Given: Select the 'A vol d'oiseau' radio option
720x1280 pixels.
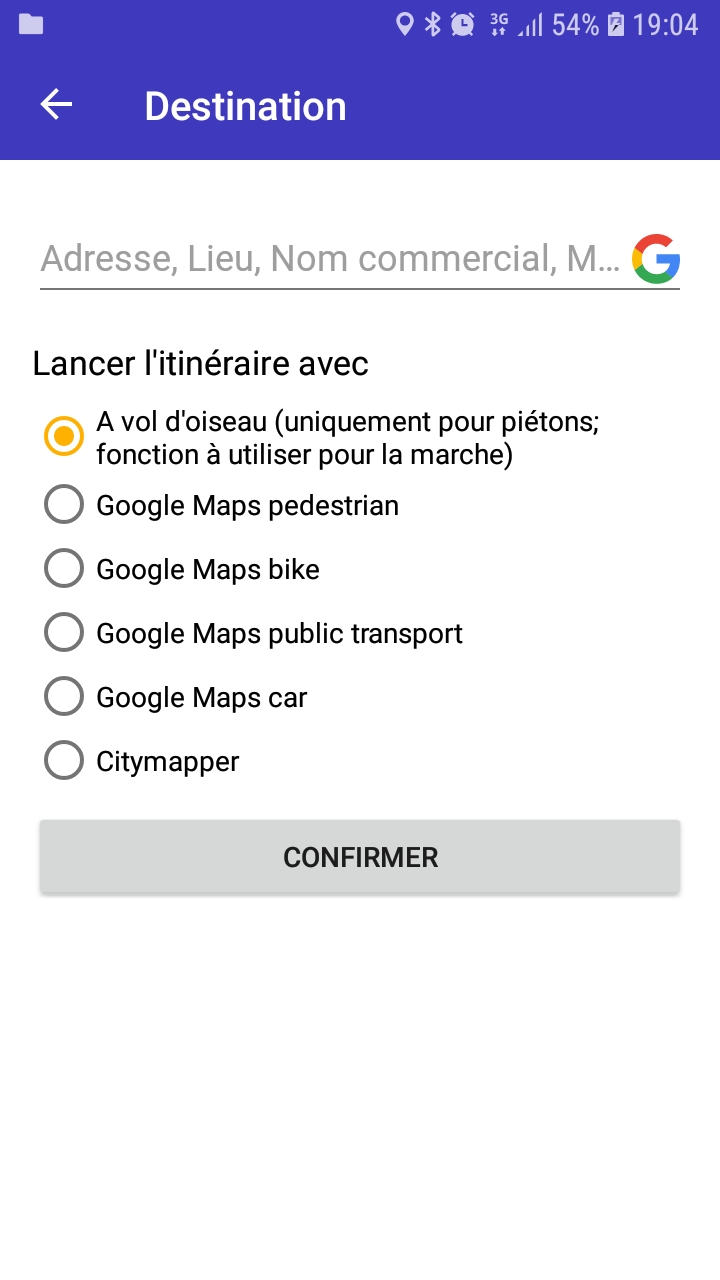Looking at the screenshot, I should tap(64, 437).
